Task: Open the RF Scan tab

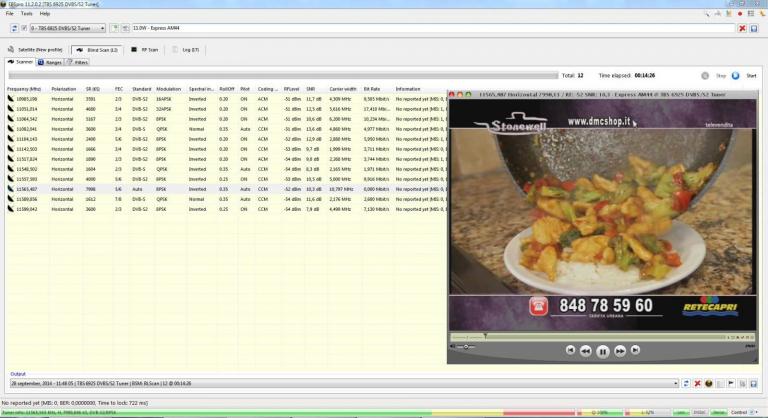Action: tap(147, 48)
